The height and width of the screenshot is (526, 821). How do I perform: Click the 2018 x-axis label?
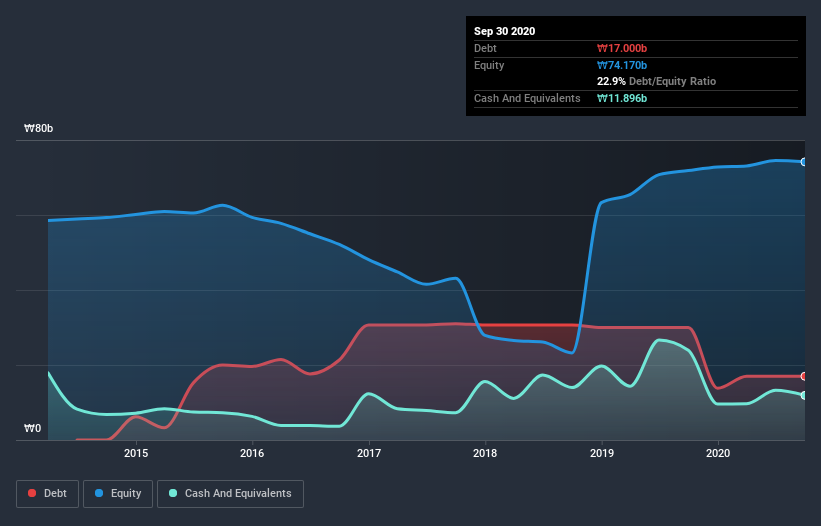[485, 453]
